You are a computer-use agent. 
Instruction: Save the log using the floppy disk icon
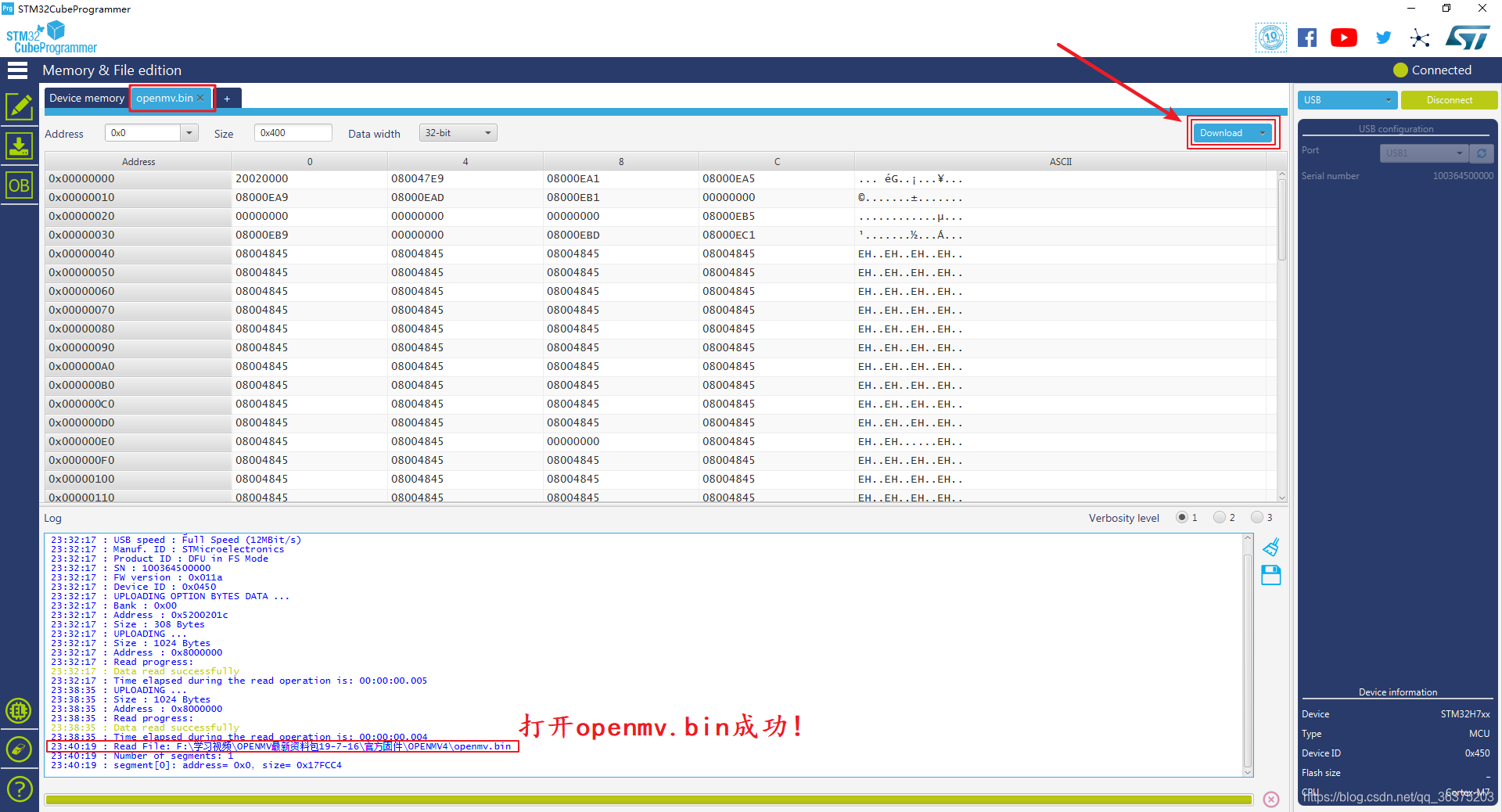[1270, 575]
